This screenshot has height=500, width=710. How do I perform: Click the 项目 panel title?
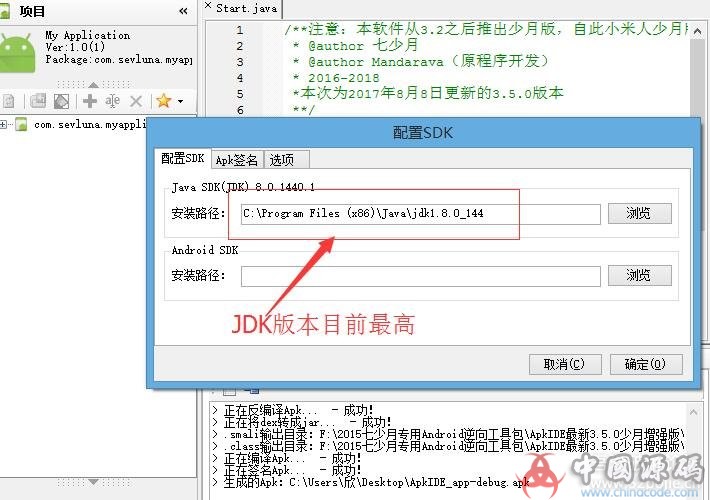[32, 11]
